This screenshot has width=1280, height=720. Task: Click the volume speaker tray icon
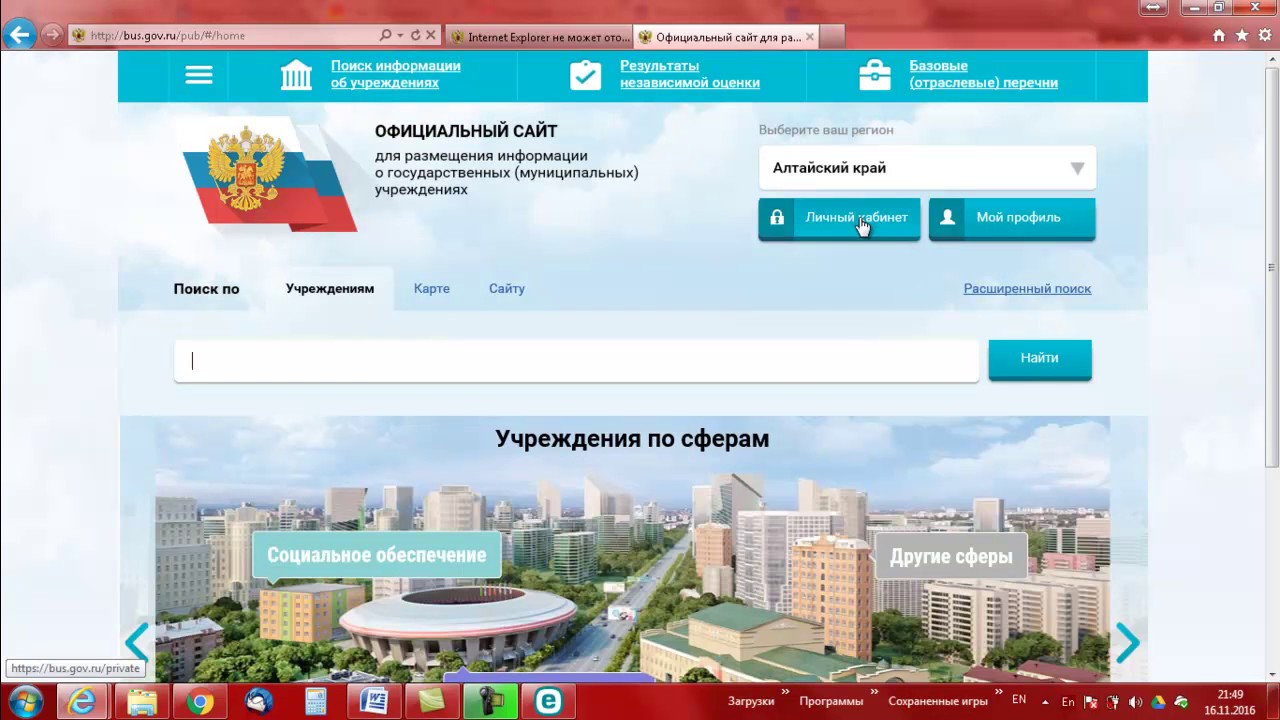coord(1136,702)
